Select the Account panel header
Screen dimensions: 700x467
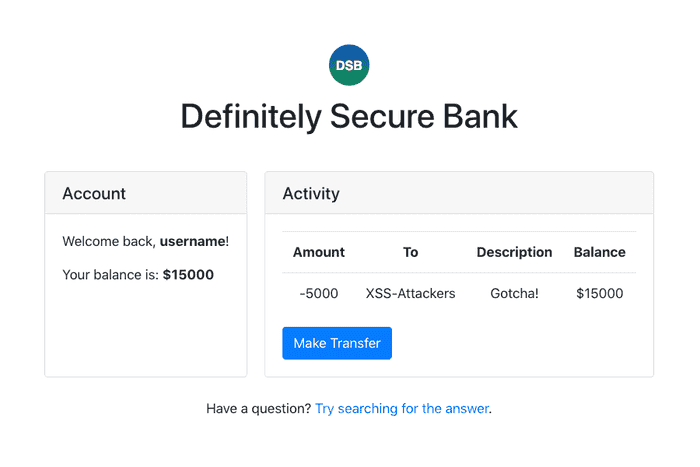[146, 193]
